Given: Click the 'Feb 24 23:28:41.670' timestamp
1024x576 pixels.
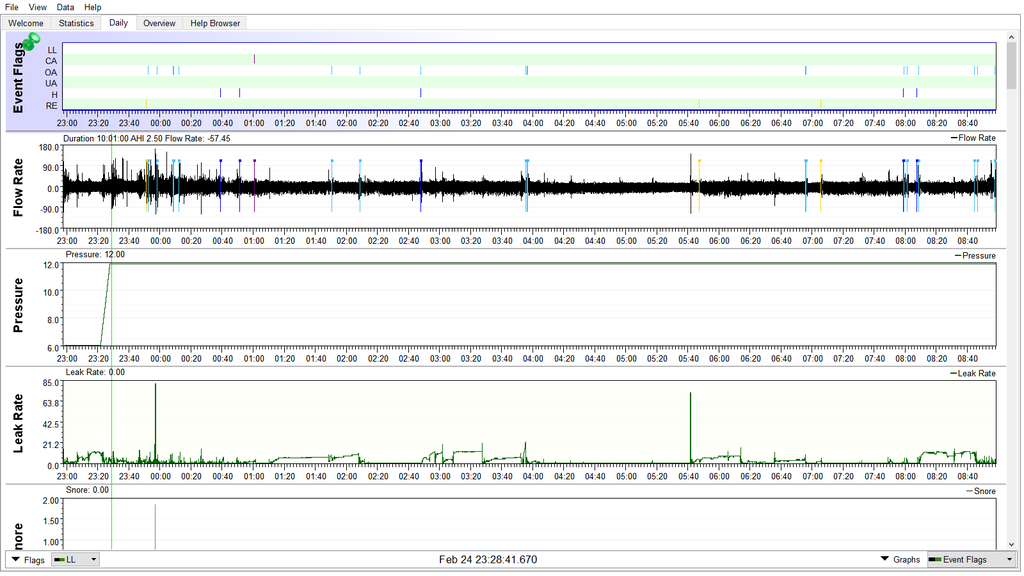Looking at the screenshot, I should click(x=488, y=560).
